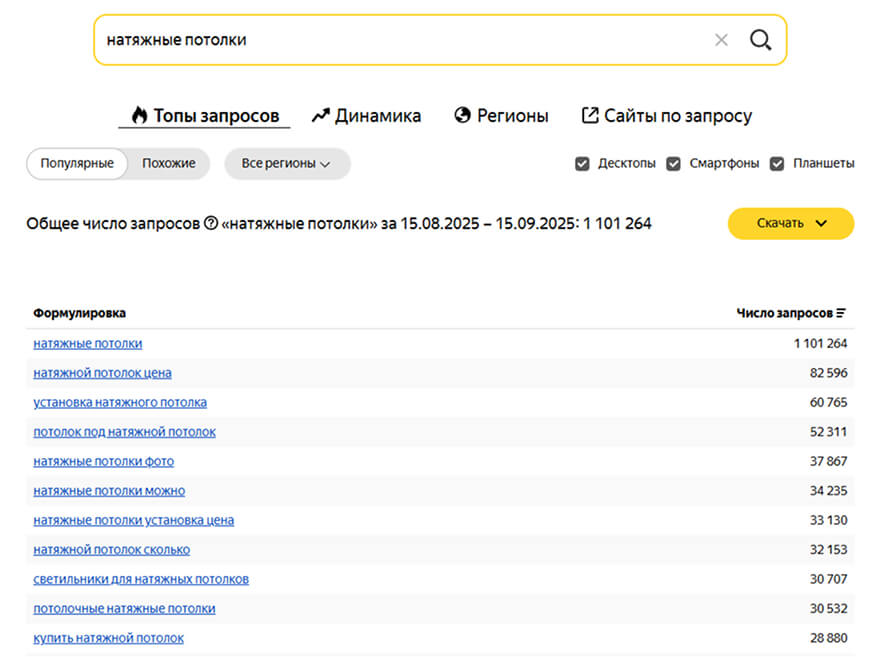
Task: Focus the натяжные потолки search input
Action: pos(400,40)
